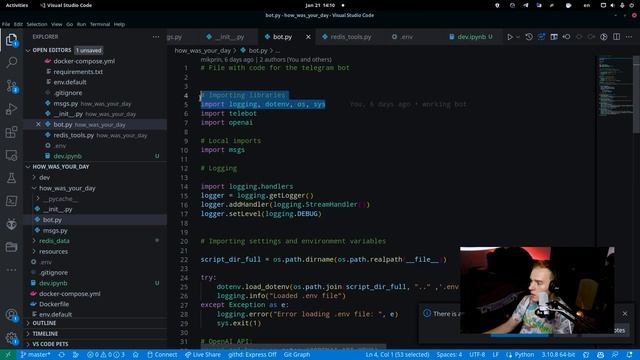
Task: Open the Run and Debug view
Action: 11,109
